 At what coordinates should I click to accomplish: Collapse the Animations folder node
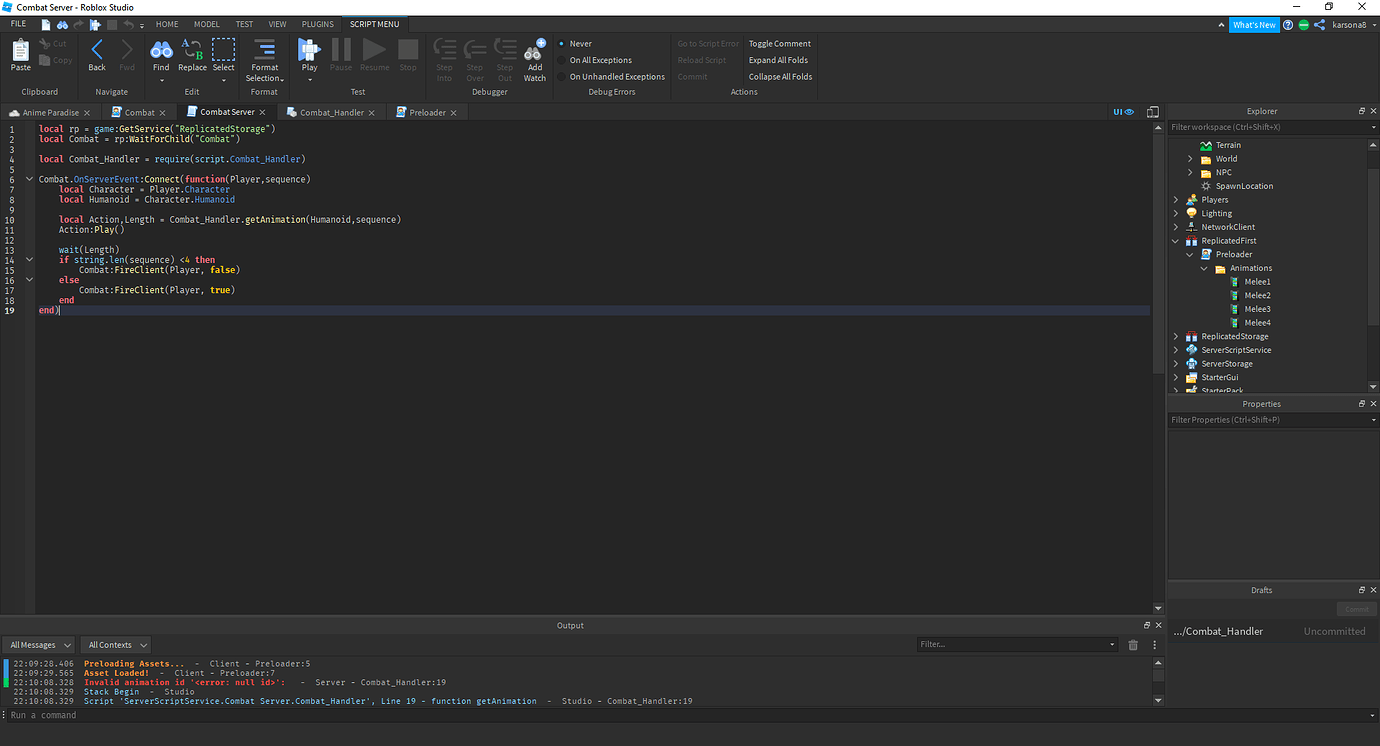[1204, 268]
